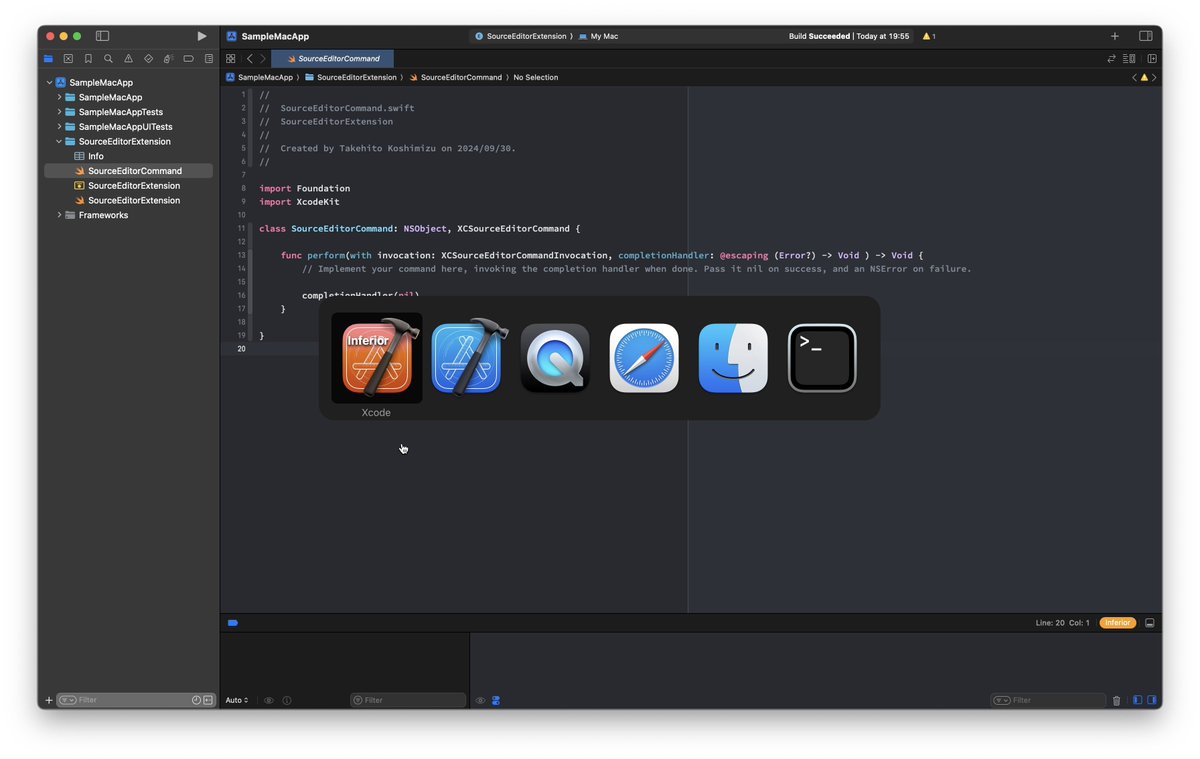Open the No Selection jump bar menu
The image size is (1200, 759).
pos(536,77)
